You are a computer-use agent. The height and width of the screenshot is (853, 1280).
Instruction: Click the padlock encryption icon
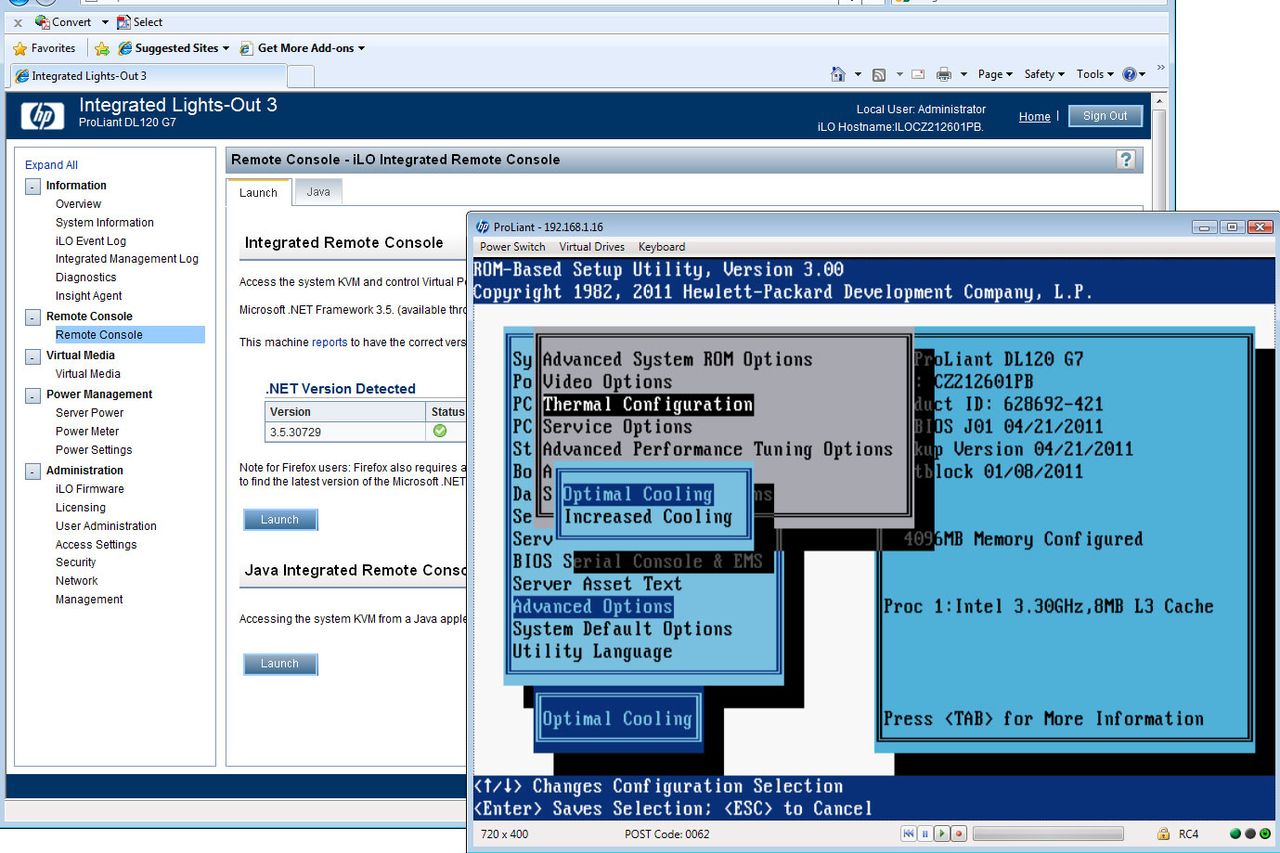point(1163,833)
